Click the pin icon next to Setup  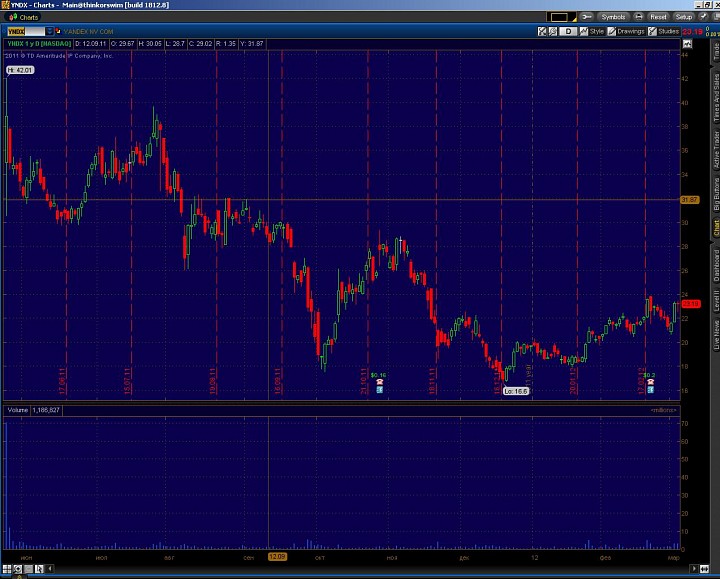[x=703, y=17]
